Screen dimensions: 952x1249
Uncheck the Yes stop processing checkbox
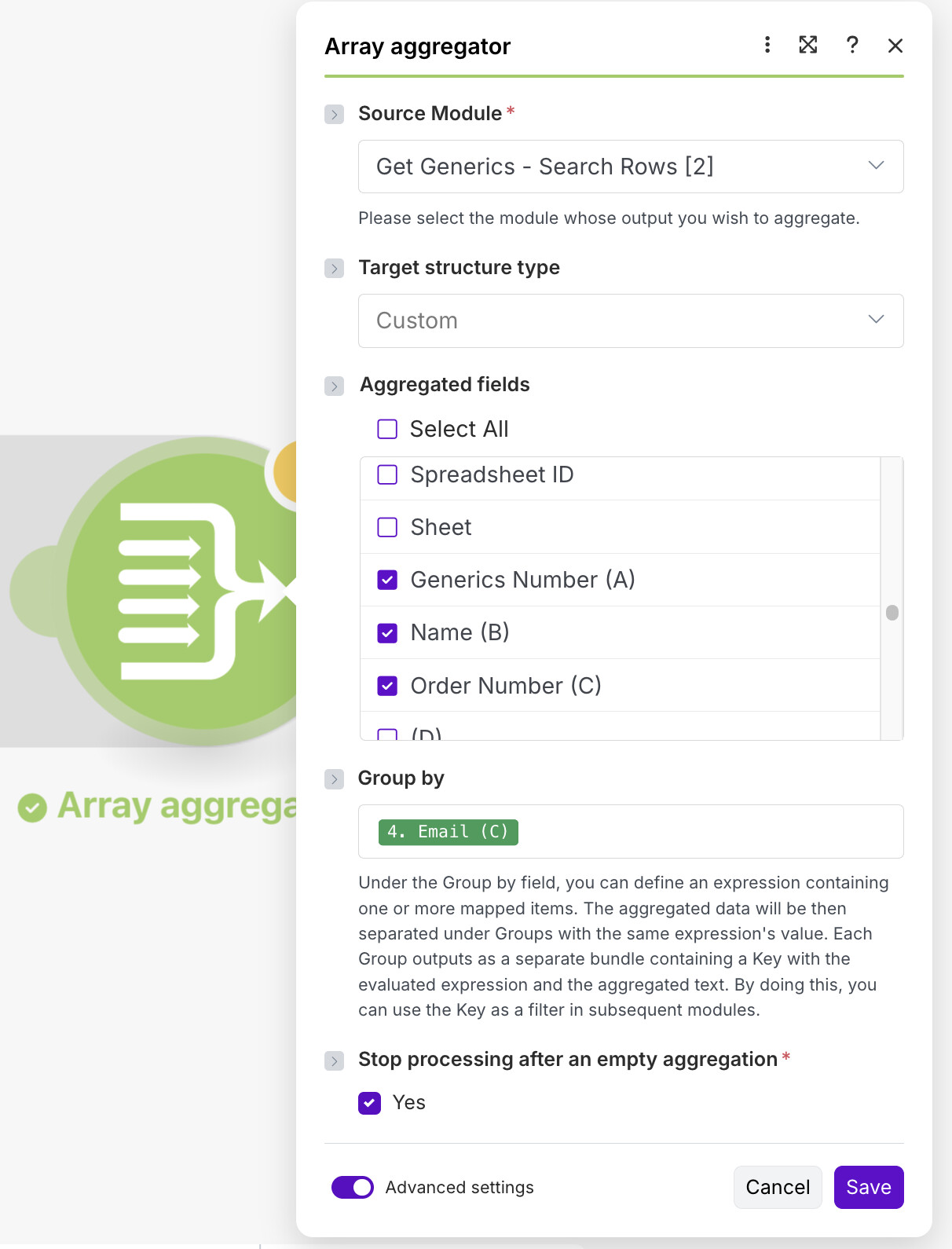(x=369, y=1103)
